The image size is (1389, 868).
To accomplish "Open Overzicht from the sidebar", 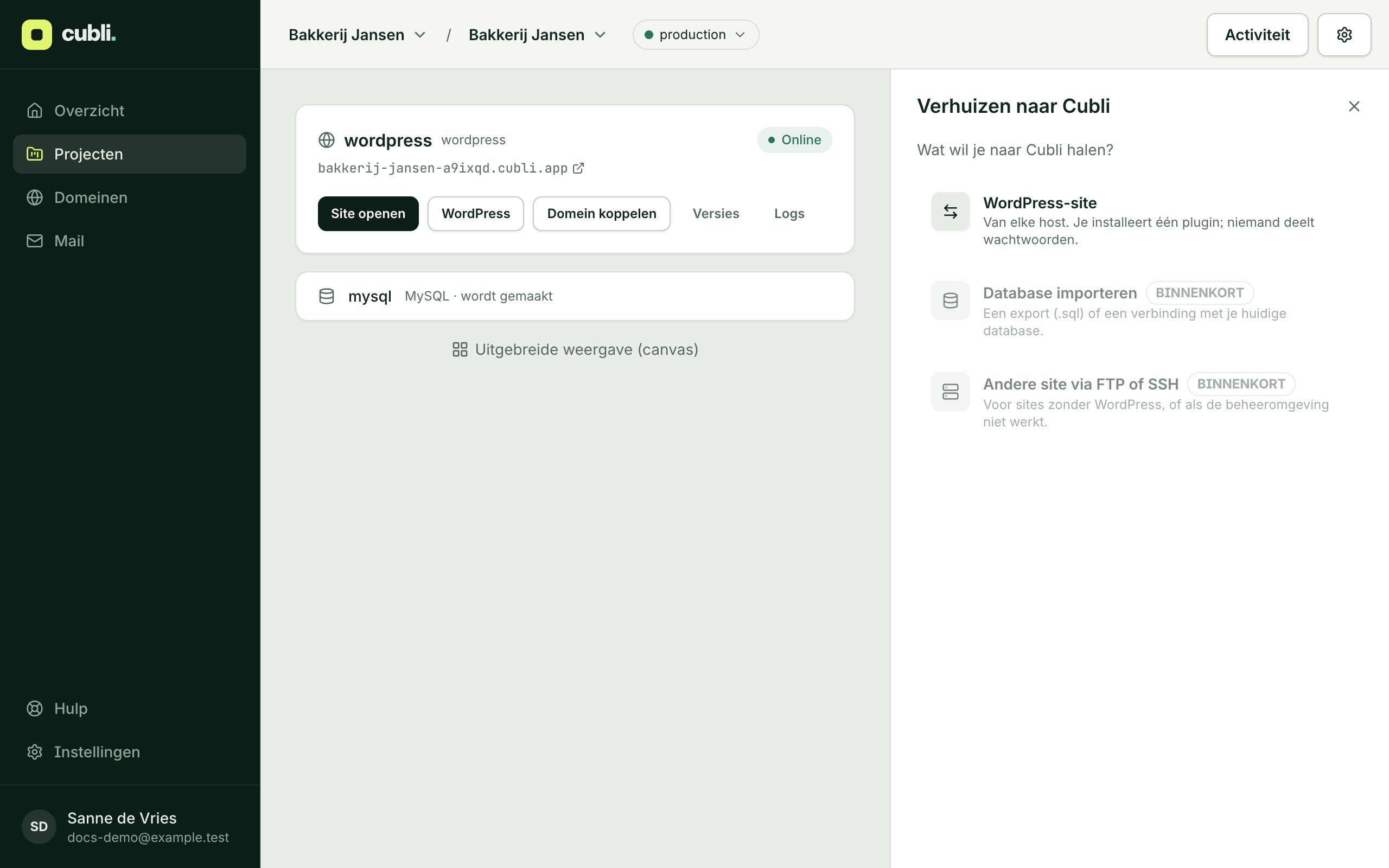I will click(130, 111).
